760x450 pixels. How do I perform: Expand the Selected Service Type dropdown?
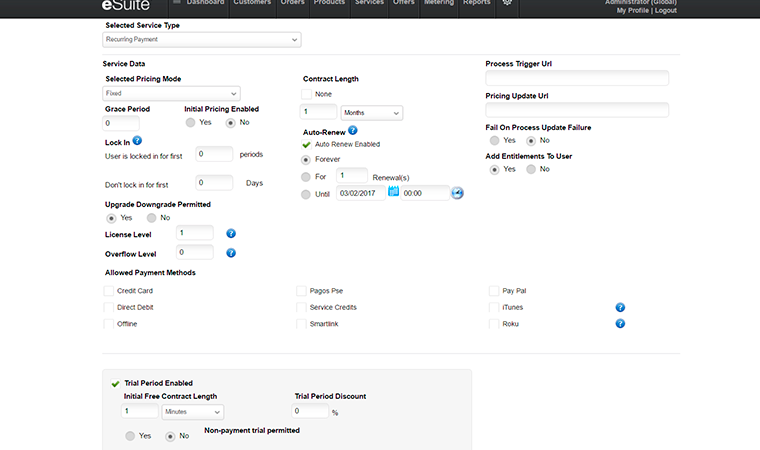click(x=201, y=40)
